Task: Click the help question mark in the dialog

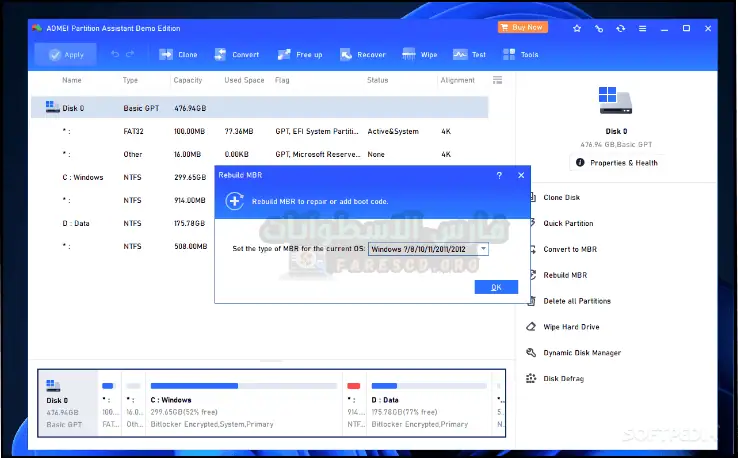Action: (499, 175)
